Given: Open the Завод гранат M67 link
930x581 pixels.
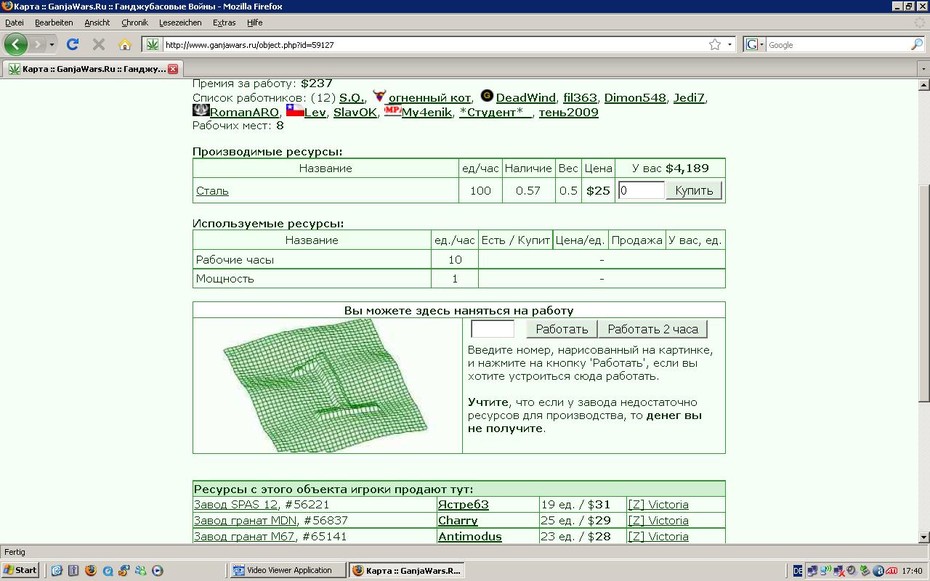Looking at the screenshot, I should point(244,537).
